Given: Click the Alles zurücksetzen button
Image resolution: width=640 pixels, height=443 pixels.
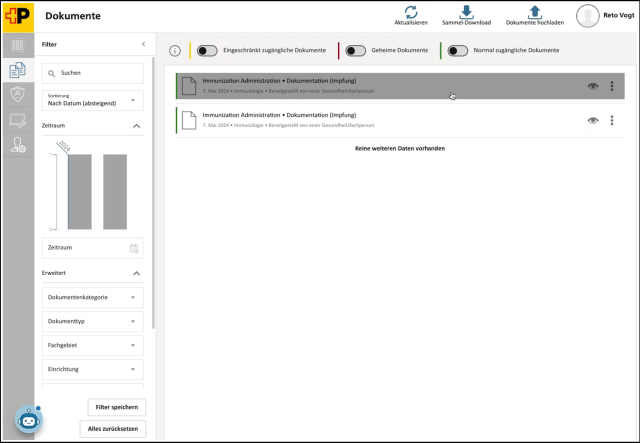Looking at the screenshot, I should pyautogui.click(x=113, y=429).
